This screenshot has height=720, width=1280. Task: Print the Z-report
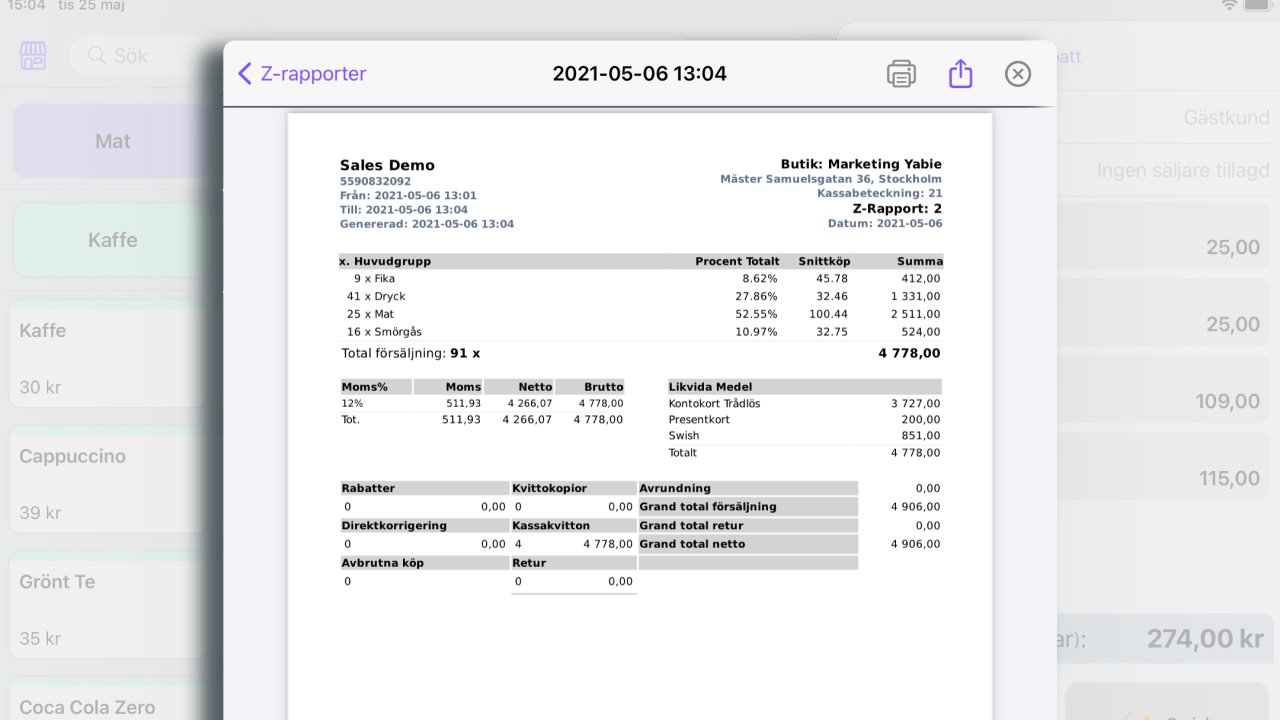[x=901, y=74]
